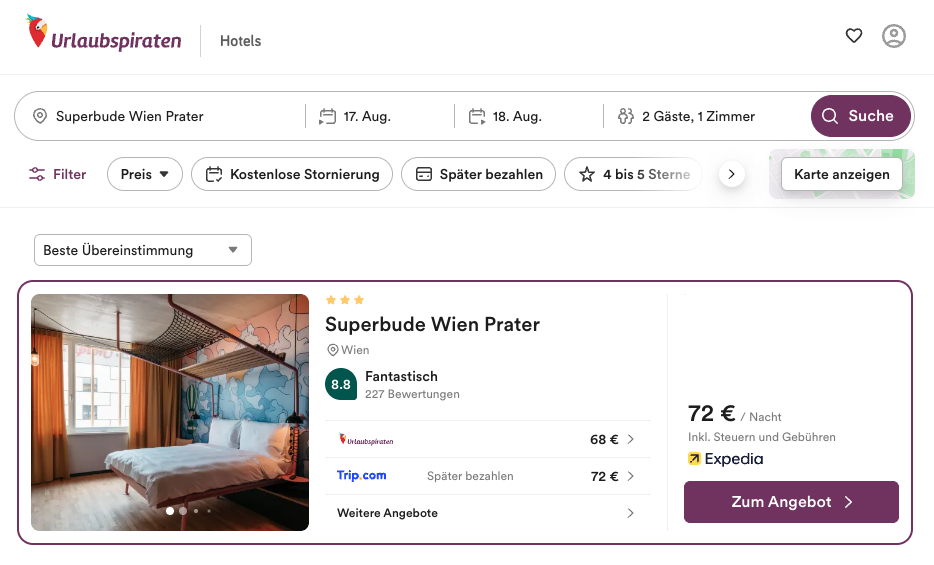Open the Beste Übereinstimmung sort dropdown
Screen dimensions: 934x565
coord(143,250)
